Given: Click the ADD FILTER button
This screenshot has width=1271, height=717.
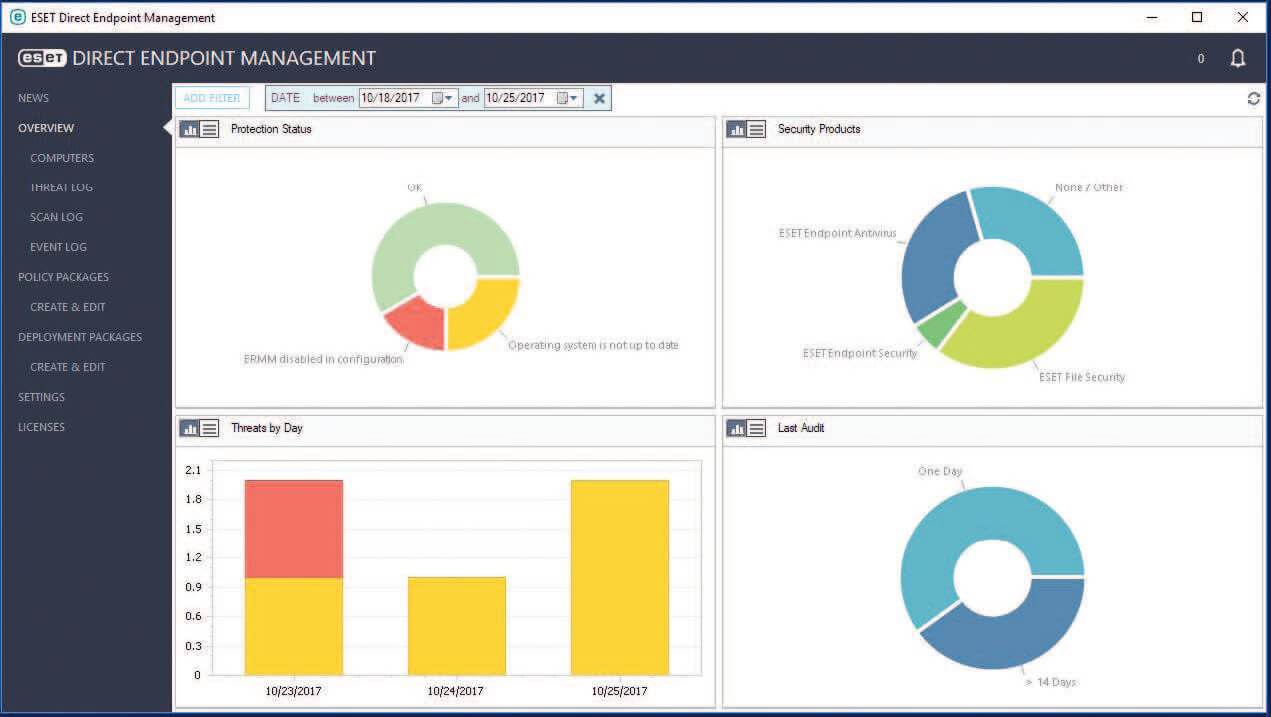Looking at the screenshot, I should click(212, 98).
